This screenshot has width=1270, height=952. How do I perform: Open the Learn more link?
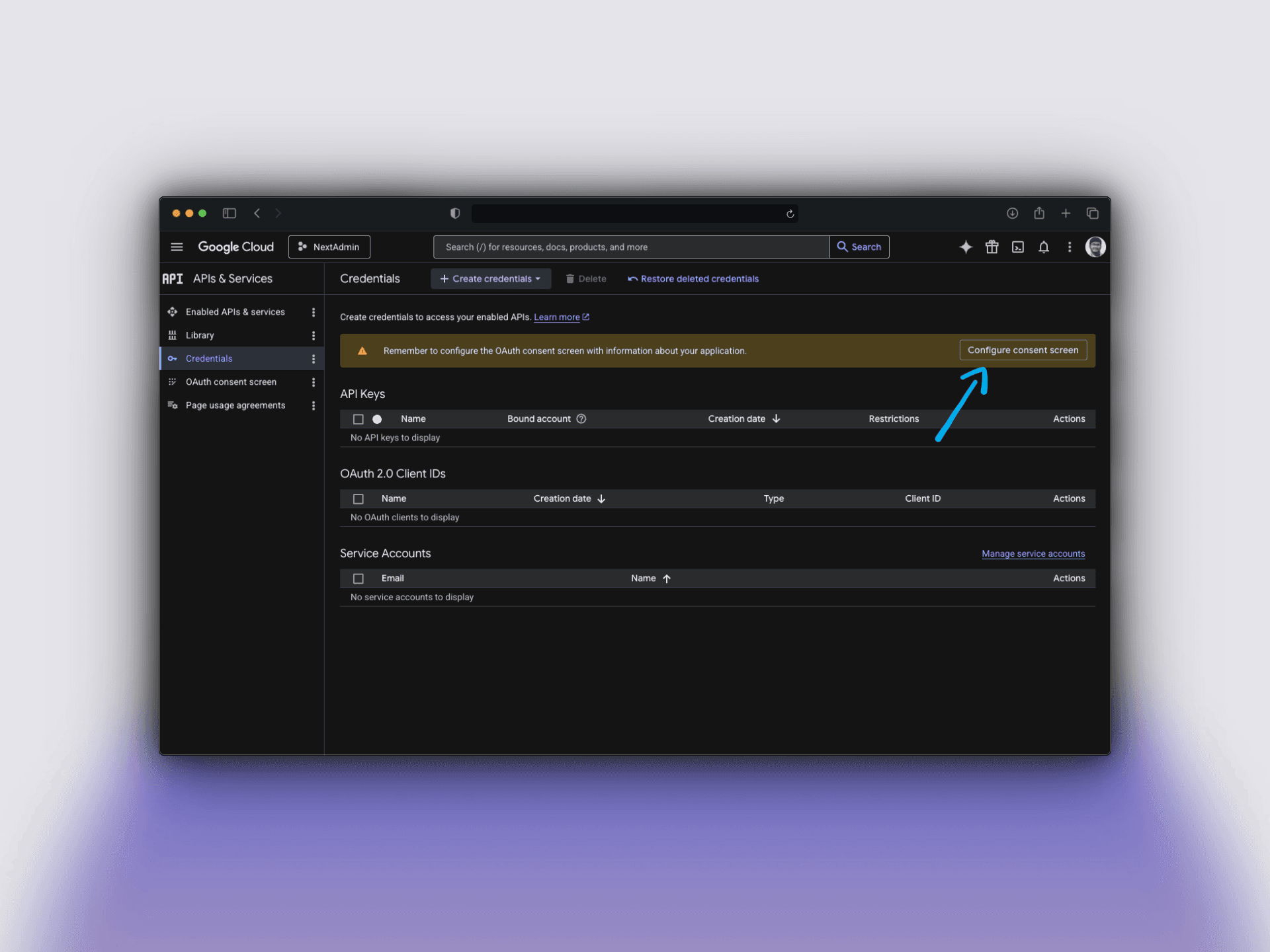point(556,317)
